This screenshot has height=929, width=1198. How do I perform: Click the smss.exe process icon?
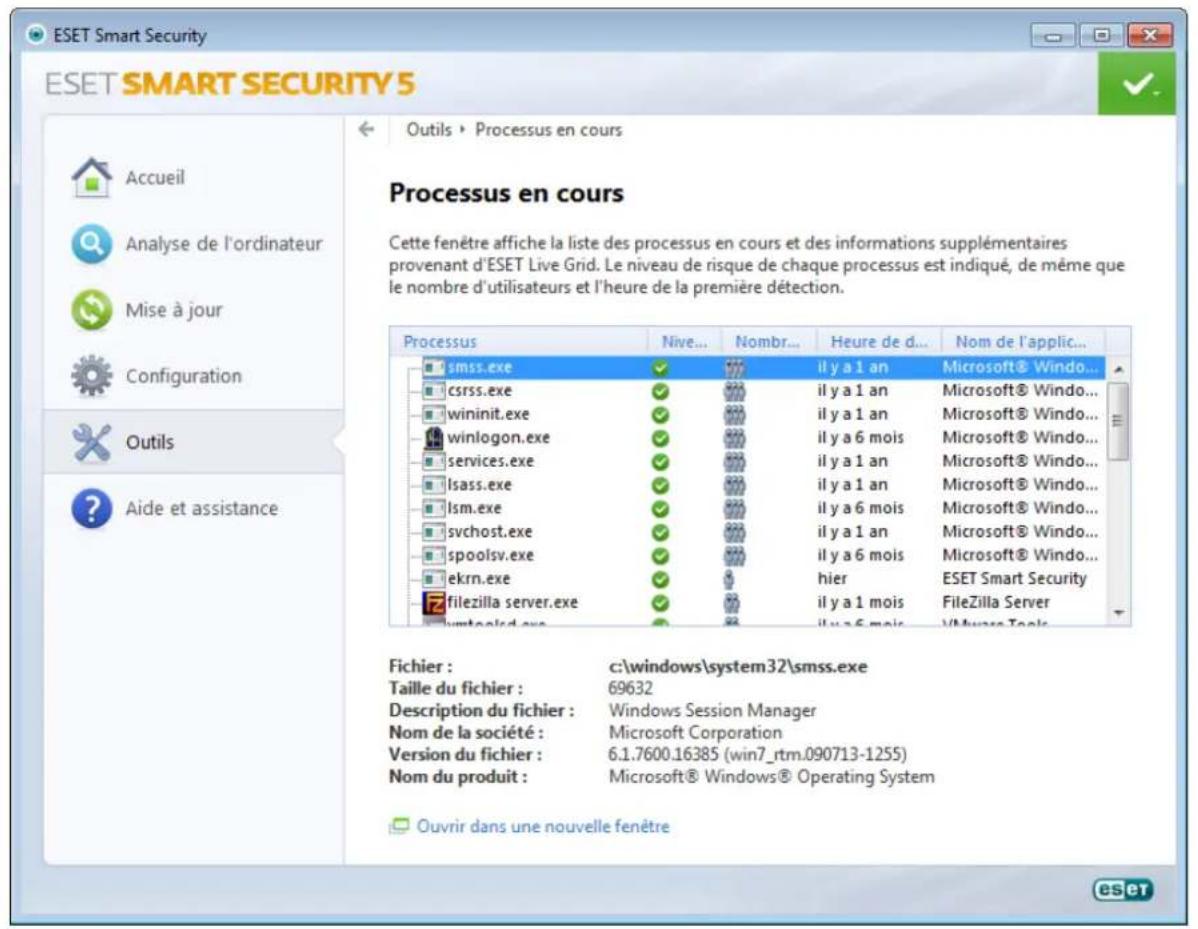pyautogui.click(x=434, y=367)
